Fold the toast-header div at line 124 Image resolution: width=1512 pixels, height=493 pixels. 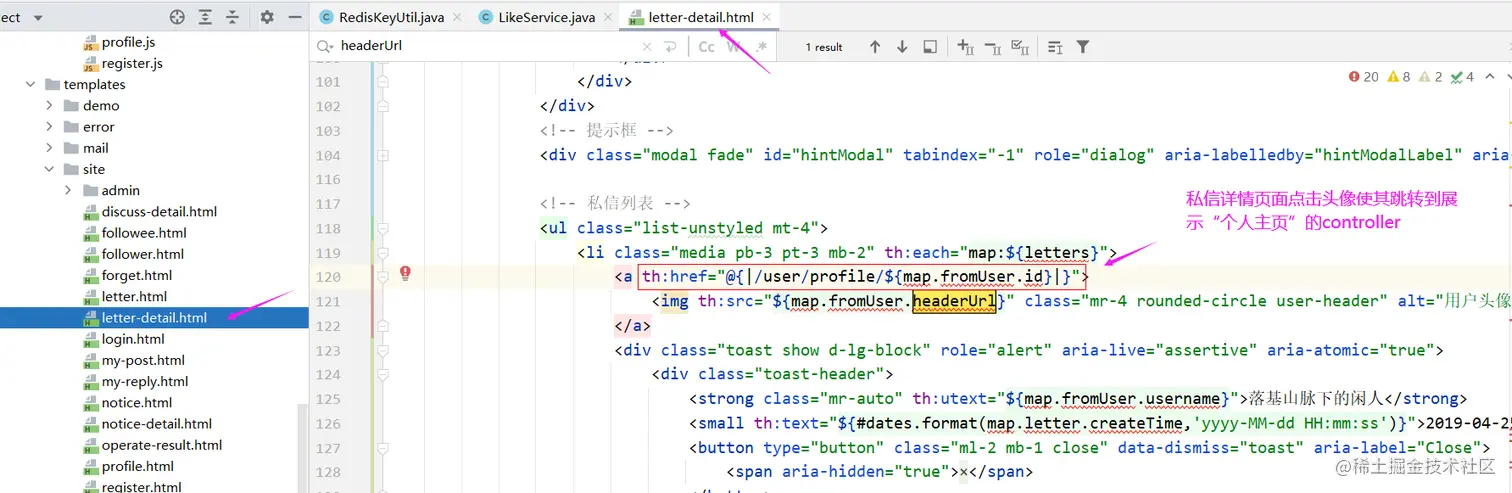tap(383, 375)
